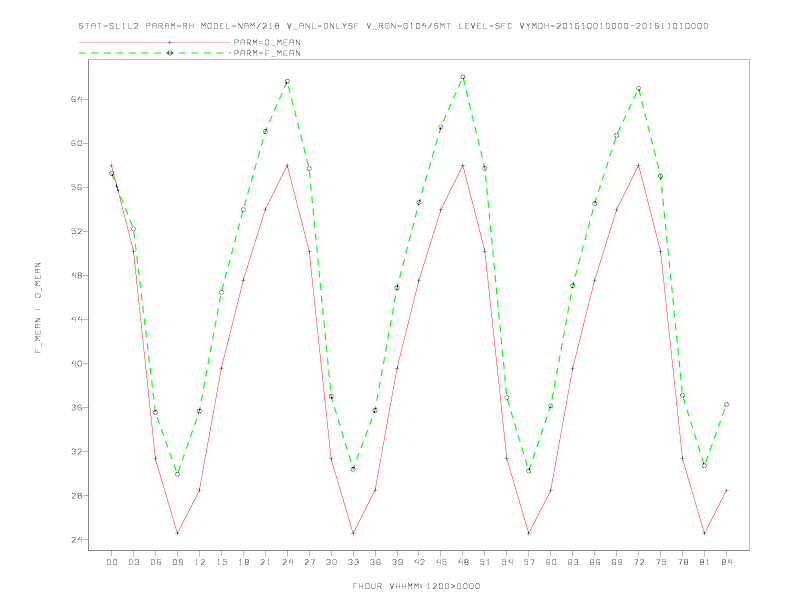792x612 pixels.
Task: Select red O_MEAN plus marker at hour 24
Action: pos(287,166)
